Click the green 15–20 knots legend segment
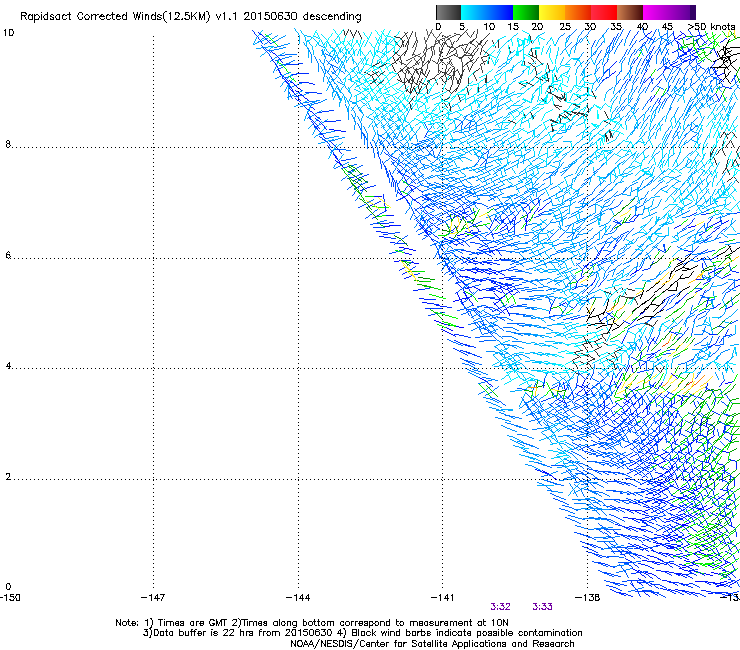This screenshot has height=650, width=740. (526, 12)
